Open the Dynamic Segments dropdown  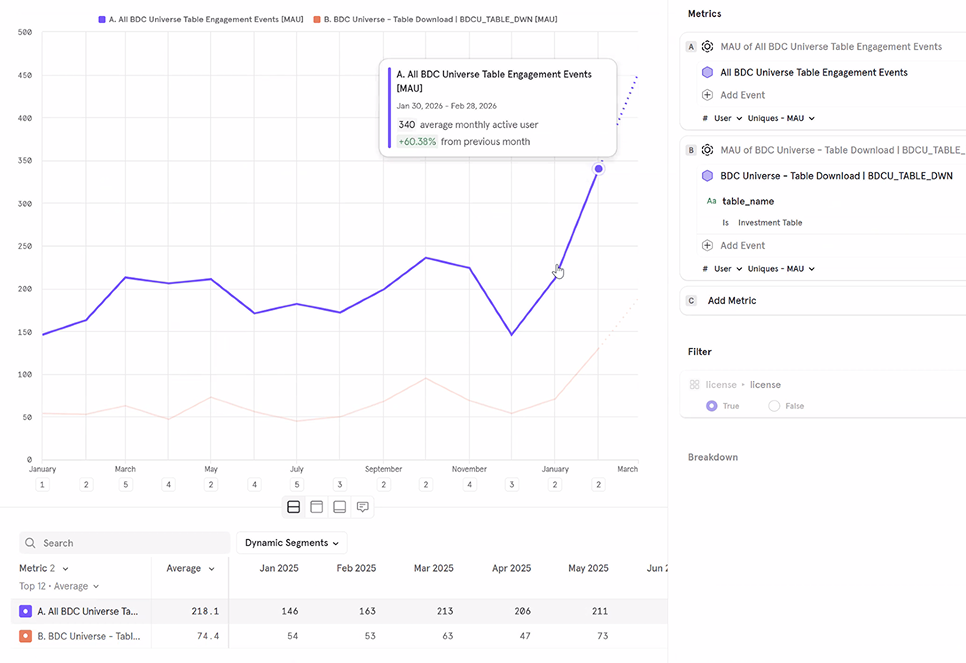[291, 541]
